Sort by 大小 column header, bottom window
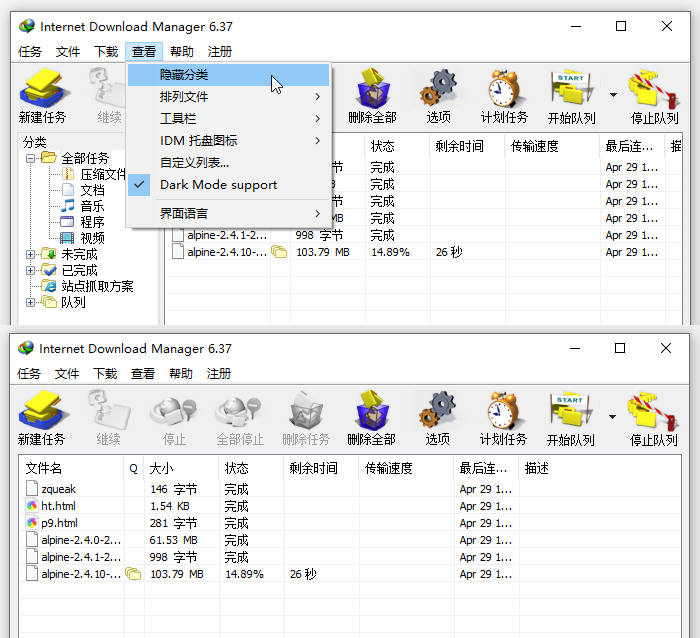The width and height of the screenshot is (700, 638). [181, 468]
